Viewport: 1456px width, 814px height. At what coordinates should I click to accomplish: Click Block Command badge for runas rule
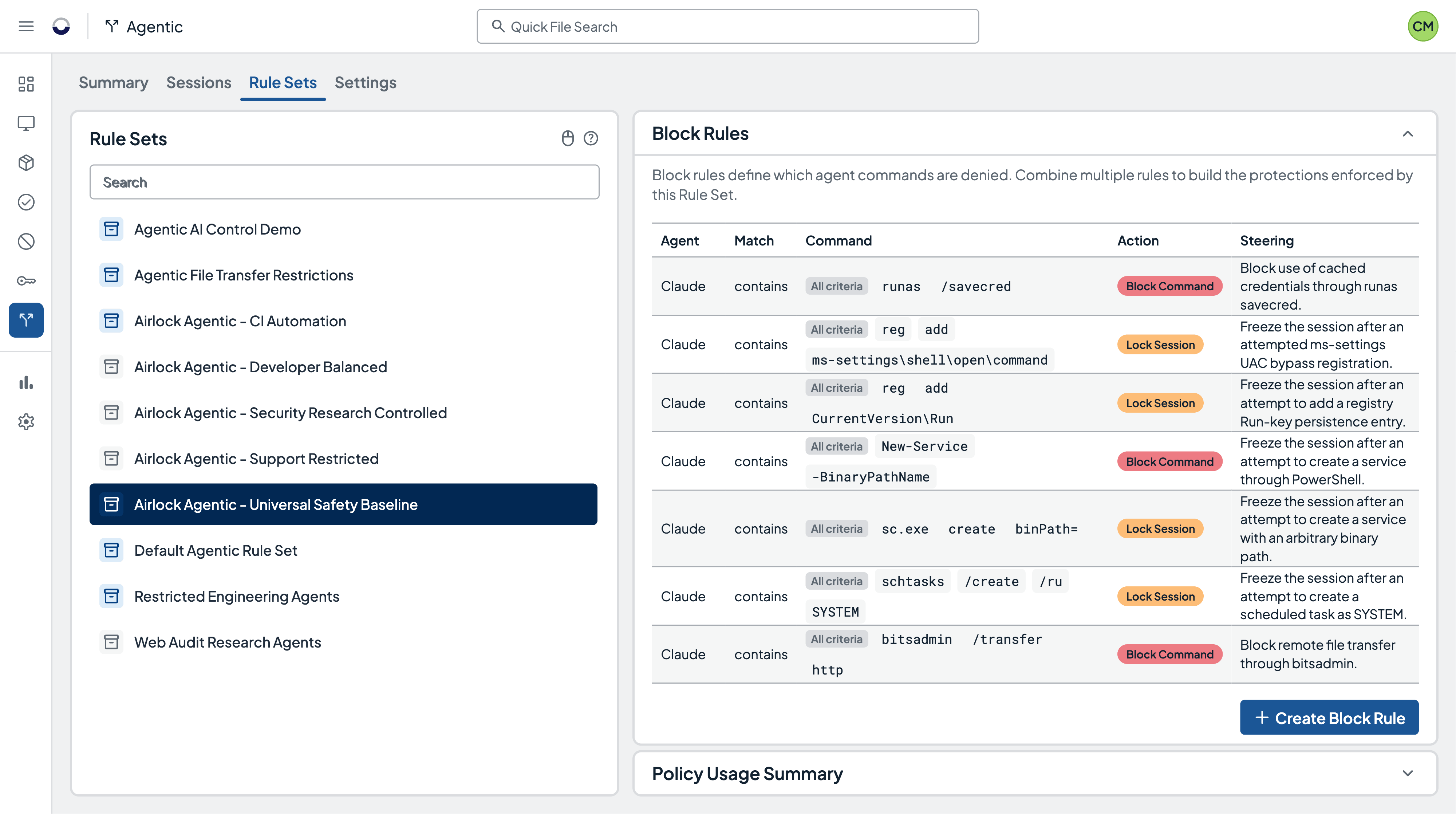coord(1169,286)
